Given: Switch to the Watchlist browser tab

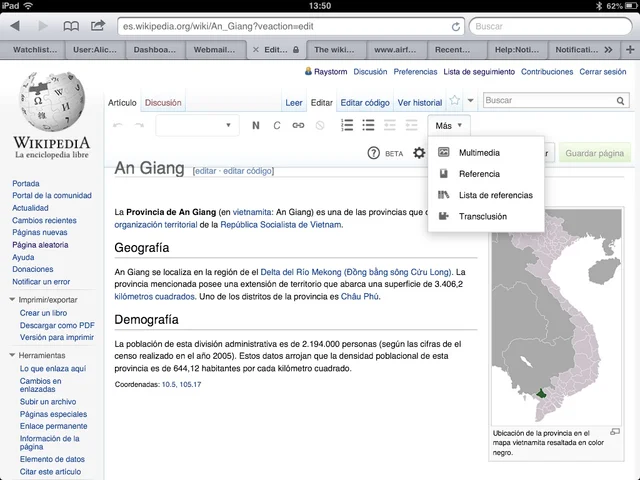Looking at the screenshot, I should [x=35, y=50].
